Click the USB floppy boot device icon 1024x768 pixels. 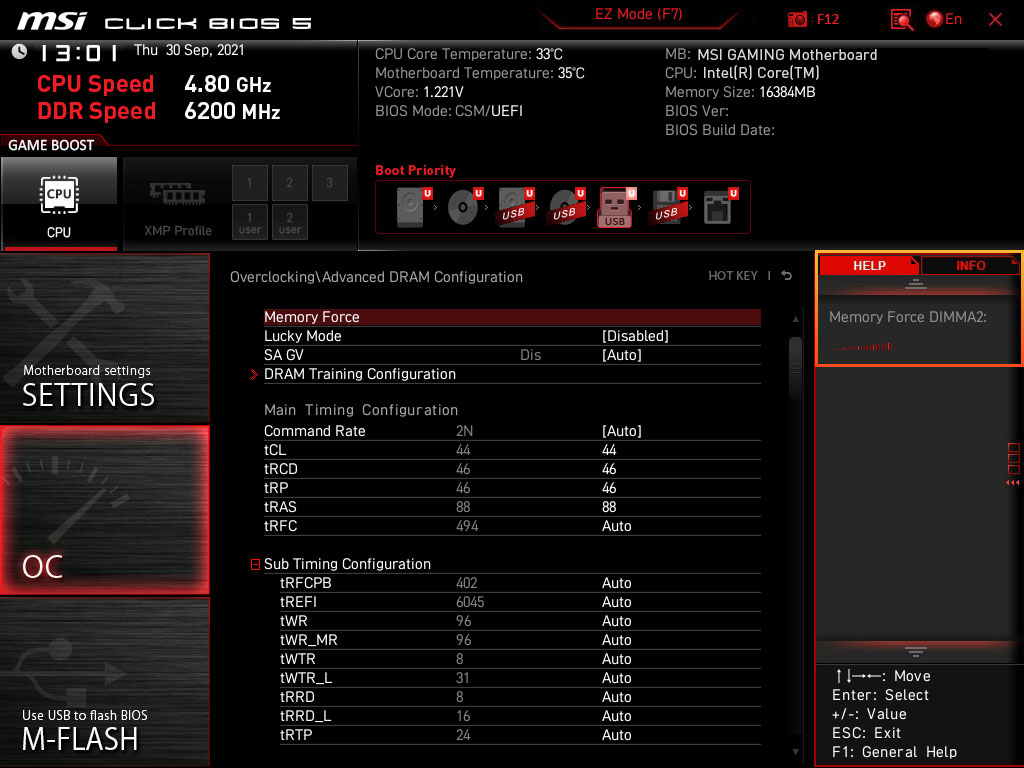[667, 207]
